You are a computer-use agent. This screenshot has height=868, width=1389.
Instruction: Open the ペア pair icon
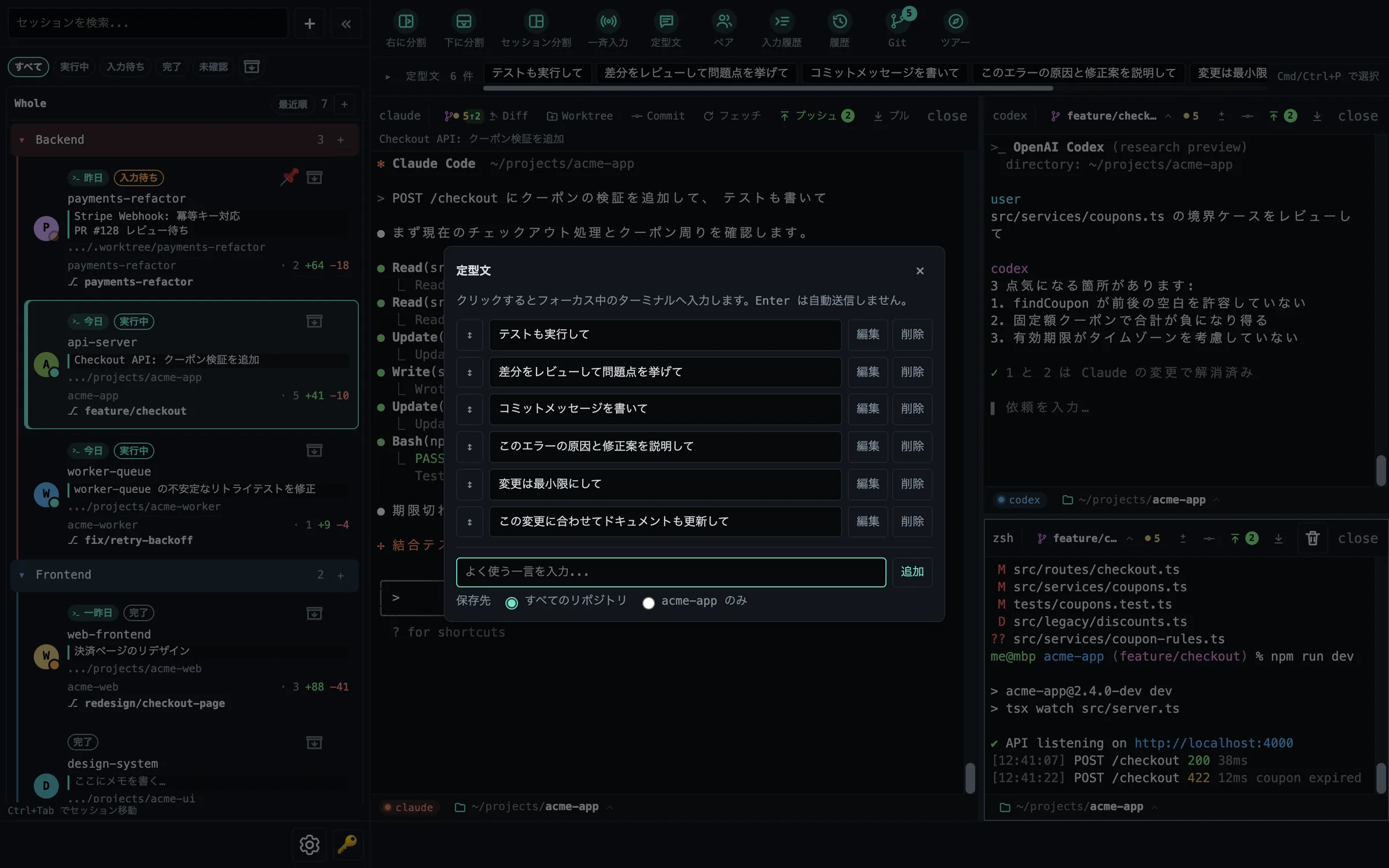pyautogui.click(x=723, y=22)
